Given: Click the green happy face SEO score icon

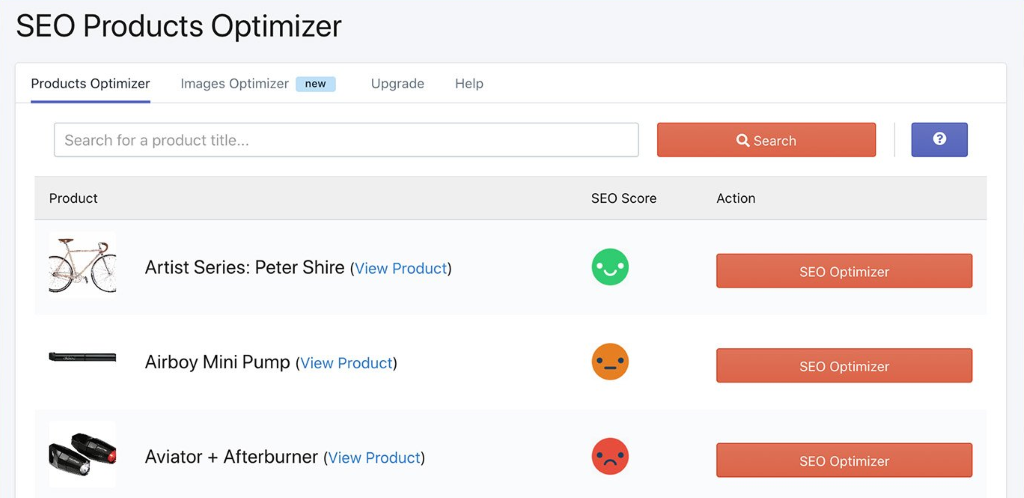Looking at the screenshot, I should 610,267.
